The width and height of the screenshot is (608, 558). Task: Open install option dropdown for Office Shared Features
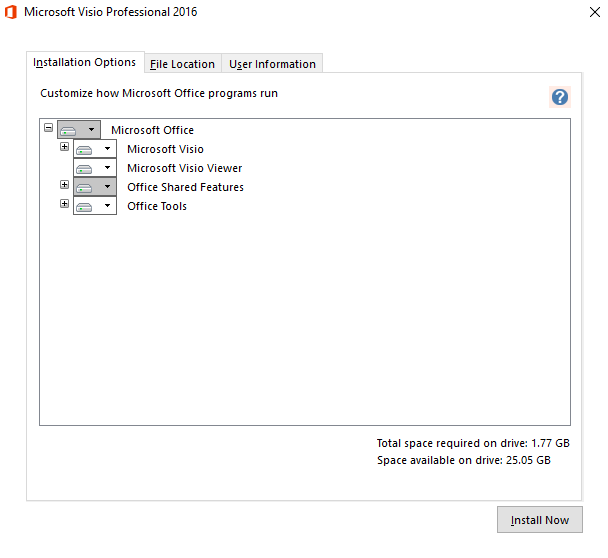(95, 187)
